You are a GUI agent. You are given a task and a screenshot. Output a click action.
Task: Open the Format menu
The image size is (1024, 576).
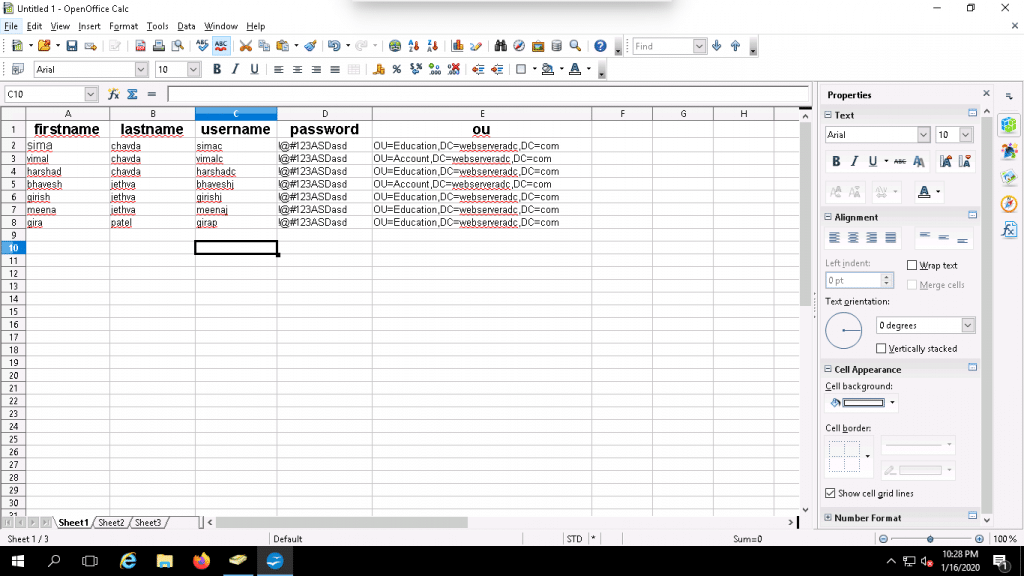[x=123, y=26]
